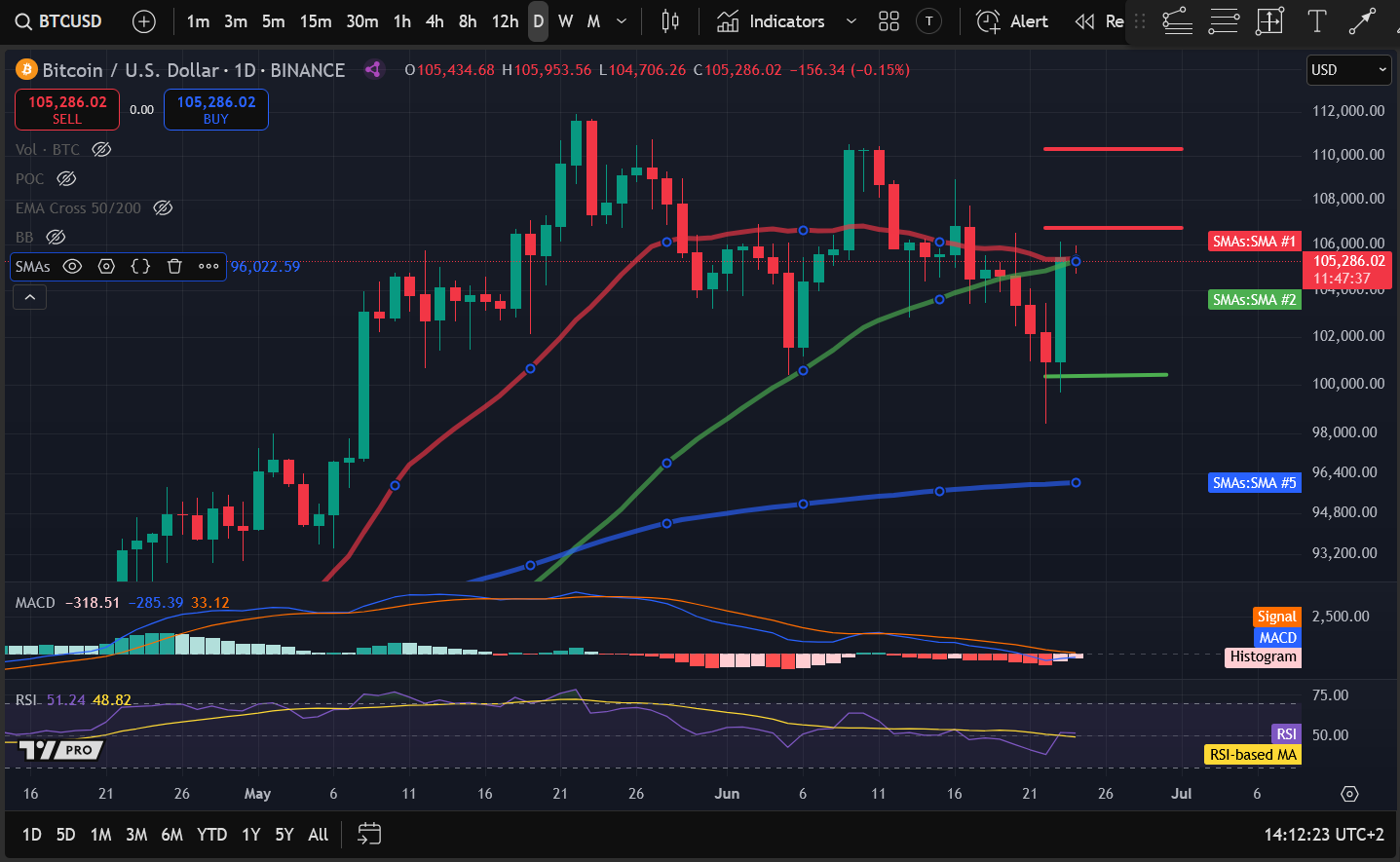The width and height of the screenshot is (1400, 862).
Task: Show the POC indicator
Action: (x=66, y=178)
